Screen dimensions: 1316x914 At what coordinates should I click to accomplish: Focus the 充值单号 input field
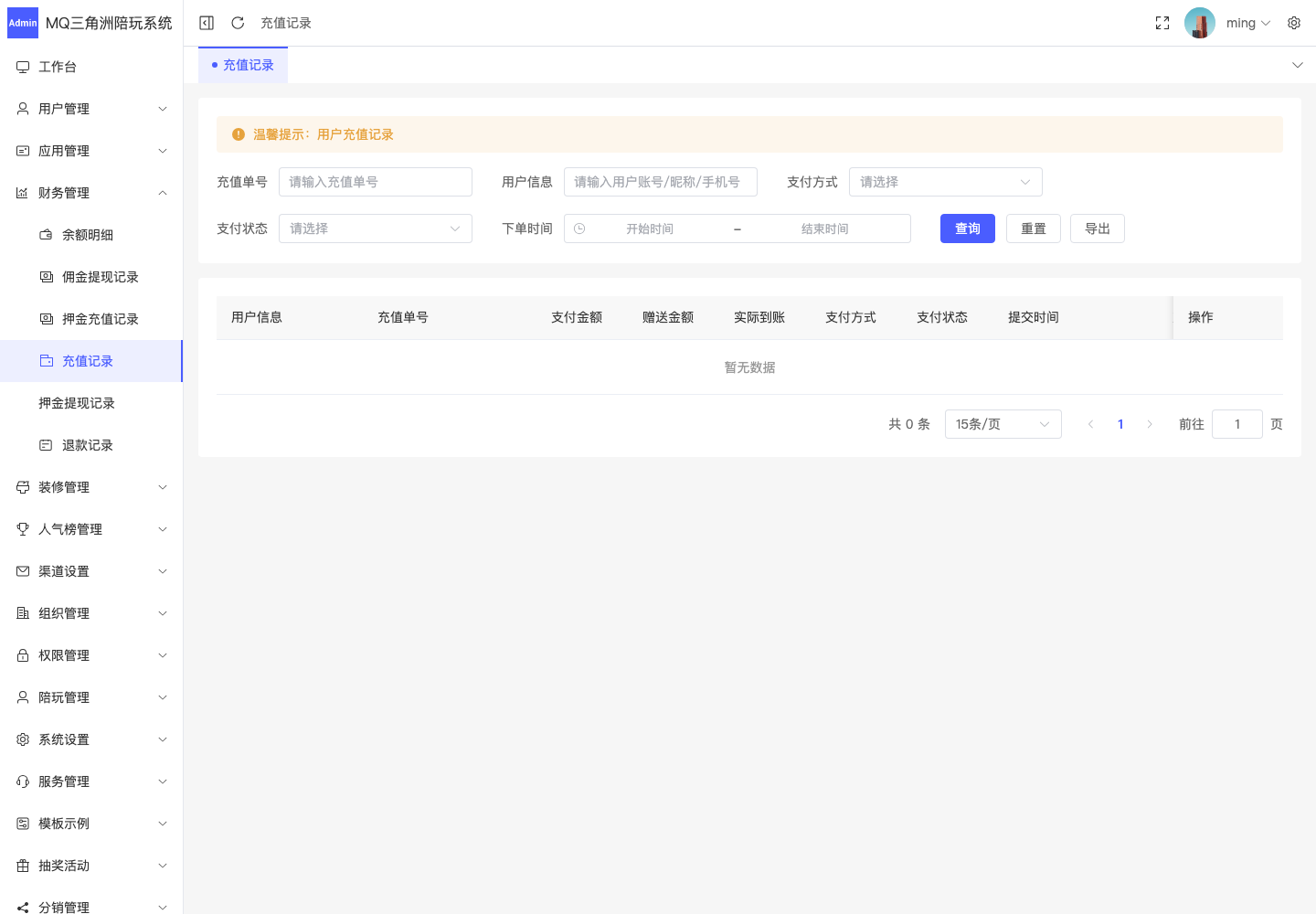[x=376, y=182]
